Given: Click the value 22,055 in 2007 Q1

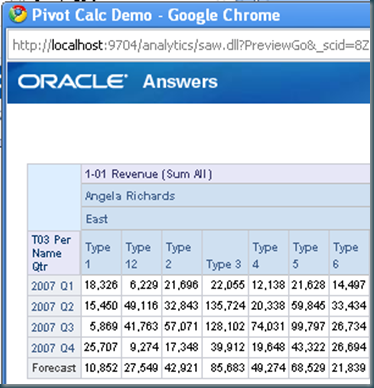Looking at the screenshot, I should coord(228,285).
